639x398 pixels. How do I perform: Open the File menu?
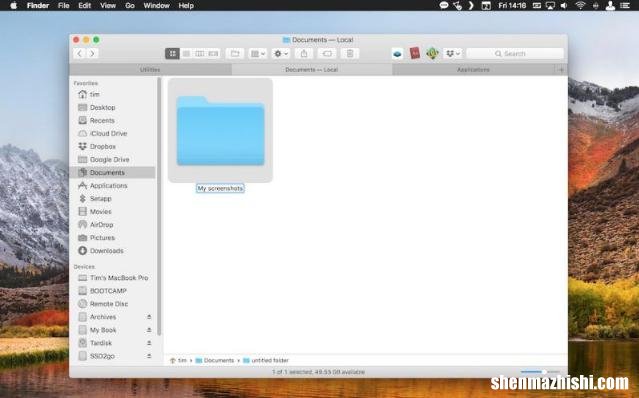click(64, 6)
